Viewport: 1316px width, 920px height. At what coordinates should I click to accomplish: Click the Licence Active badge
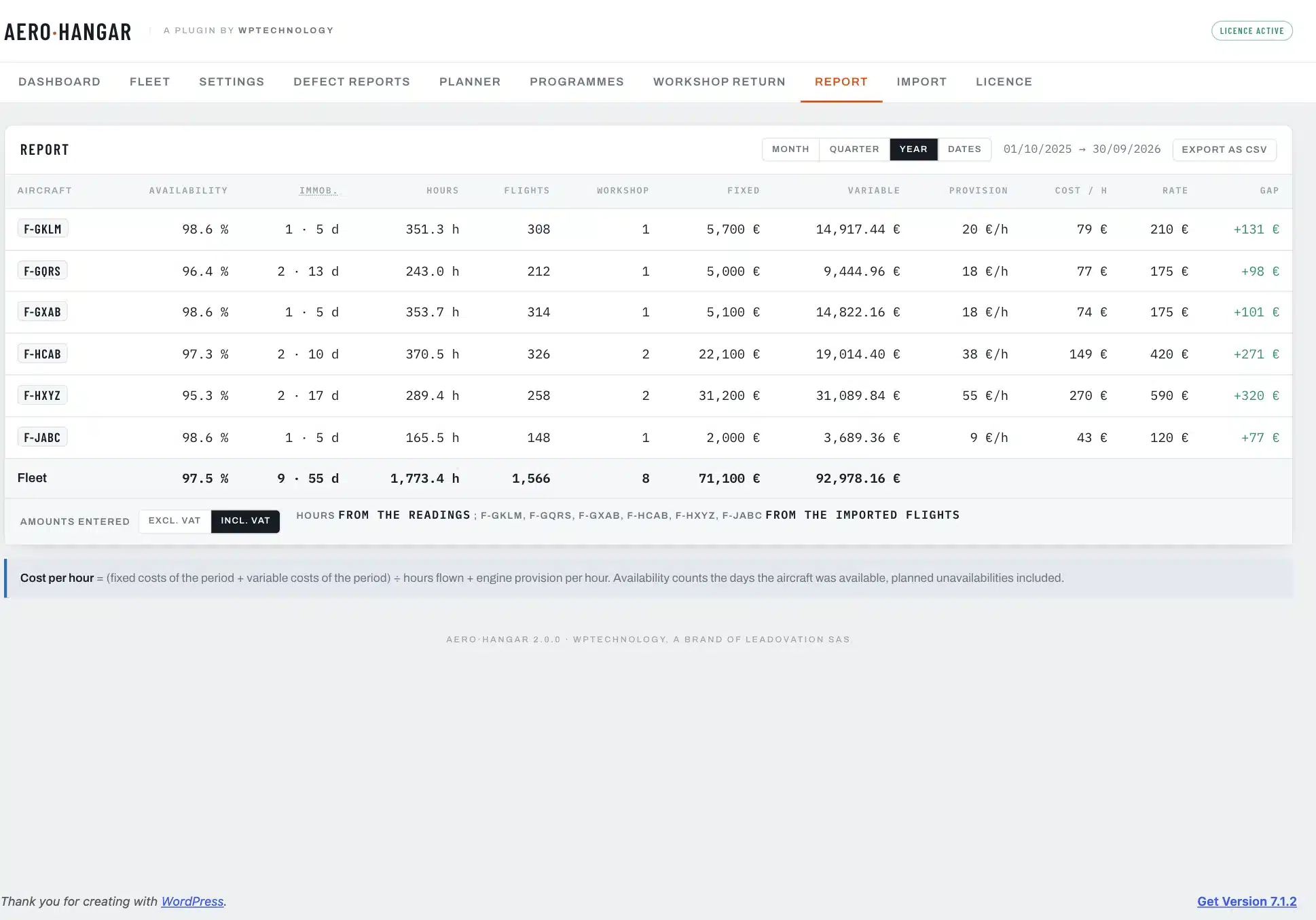pos(1251,31)
